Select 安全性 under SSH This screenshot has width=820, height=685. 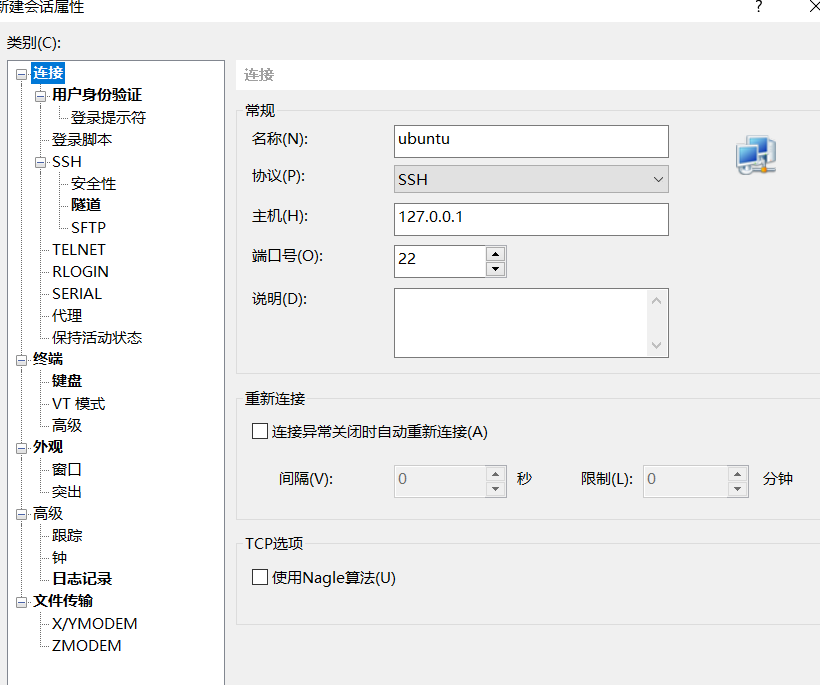pyautogui.click(x=94, y=184)
